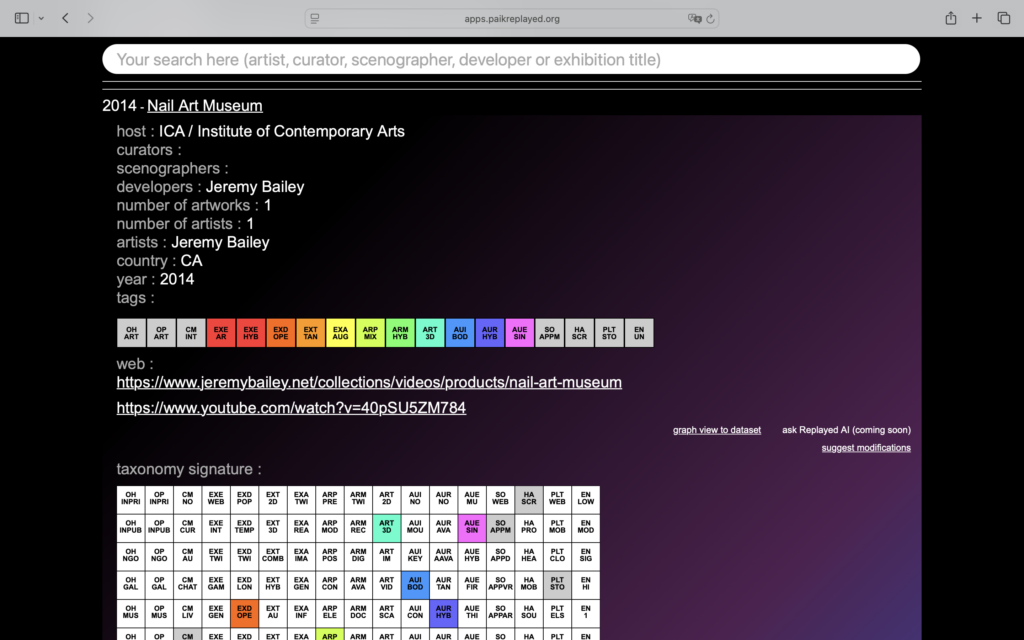Click in the exhibition search field
The height and width of the screenshot is (640, 1024).
pyautogui.click(x=510, y=60)
